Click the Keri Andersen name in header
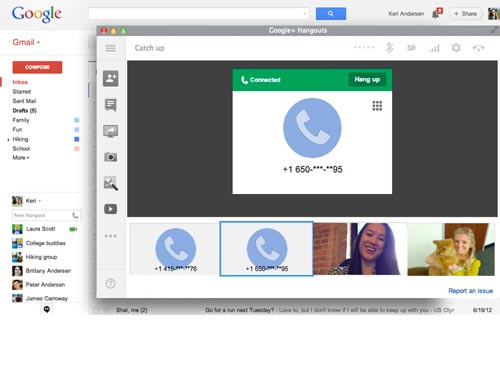 coord(406,14)
